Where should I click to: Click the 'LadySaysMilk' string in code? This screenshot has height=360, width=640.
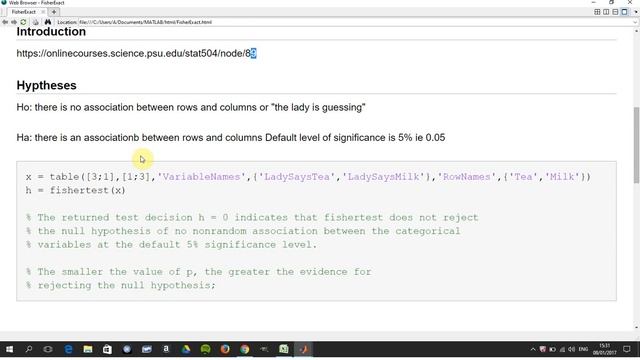click(383, 177)
